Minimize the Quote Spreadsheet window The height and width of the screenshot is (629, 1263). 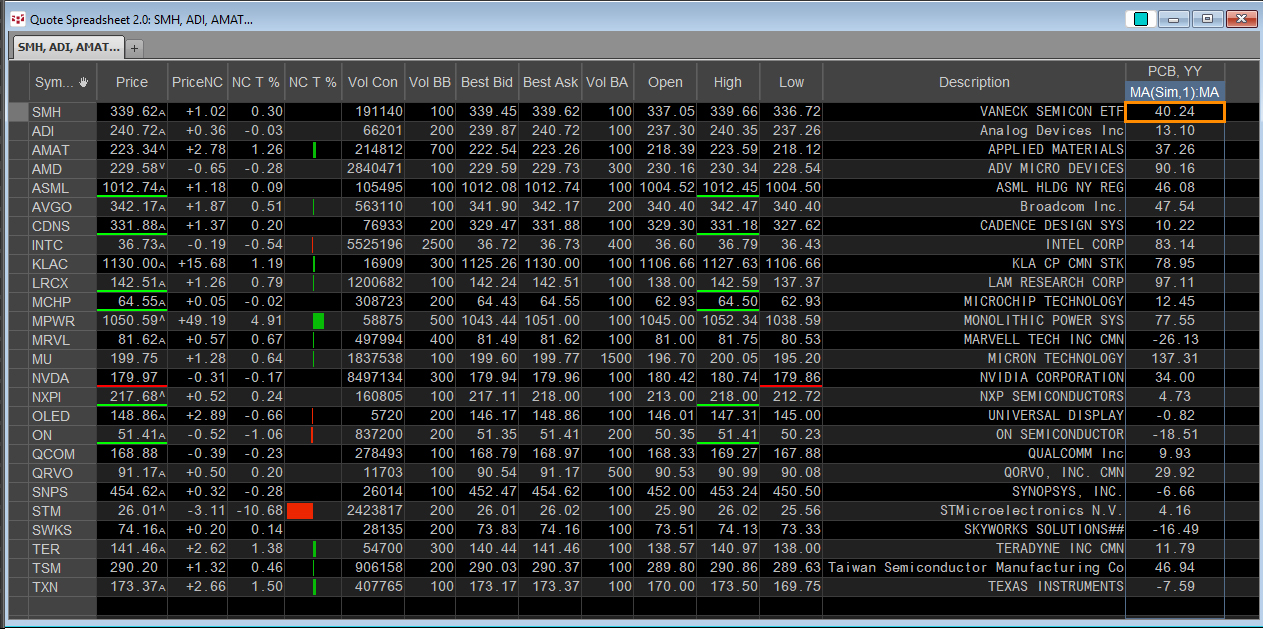tap(1174, 19)
